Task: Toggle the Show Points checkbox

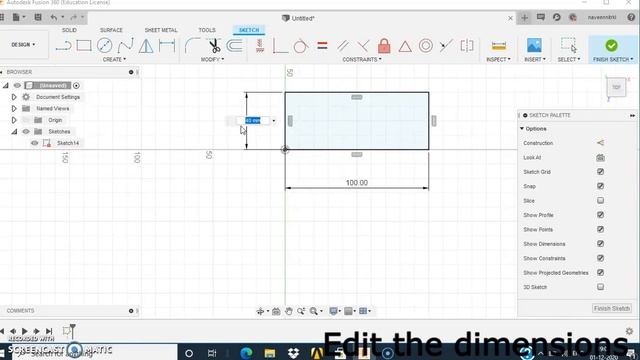Action: 600,229
